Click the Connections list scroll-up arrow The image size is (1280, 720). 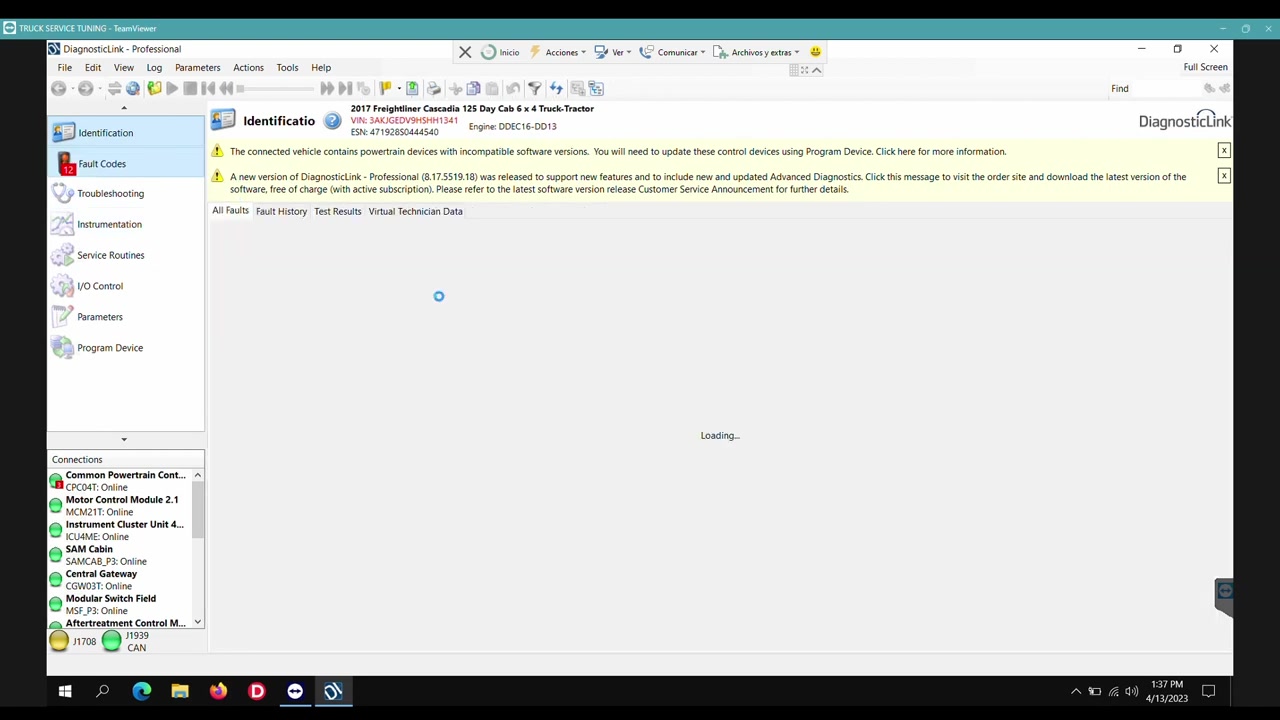pos(197,475)
